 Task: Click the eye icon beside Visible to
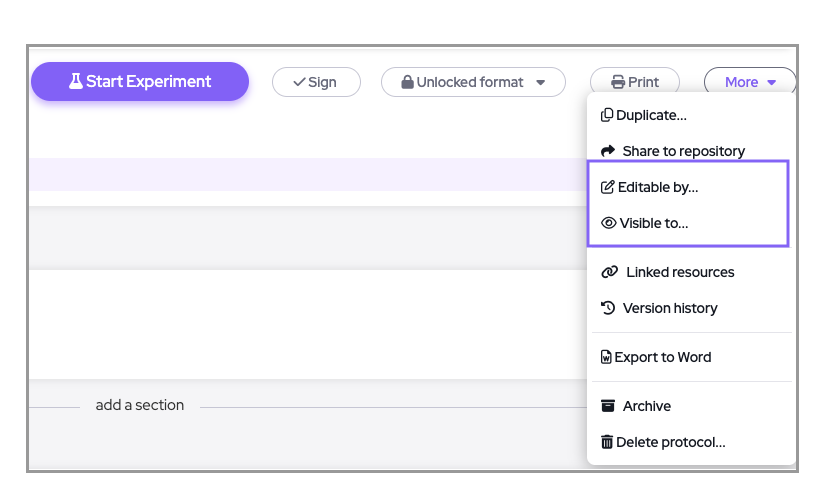(x=608, y=223)
